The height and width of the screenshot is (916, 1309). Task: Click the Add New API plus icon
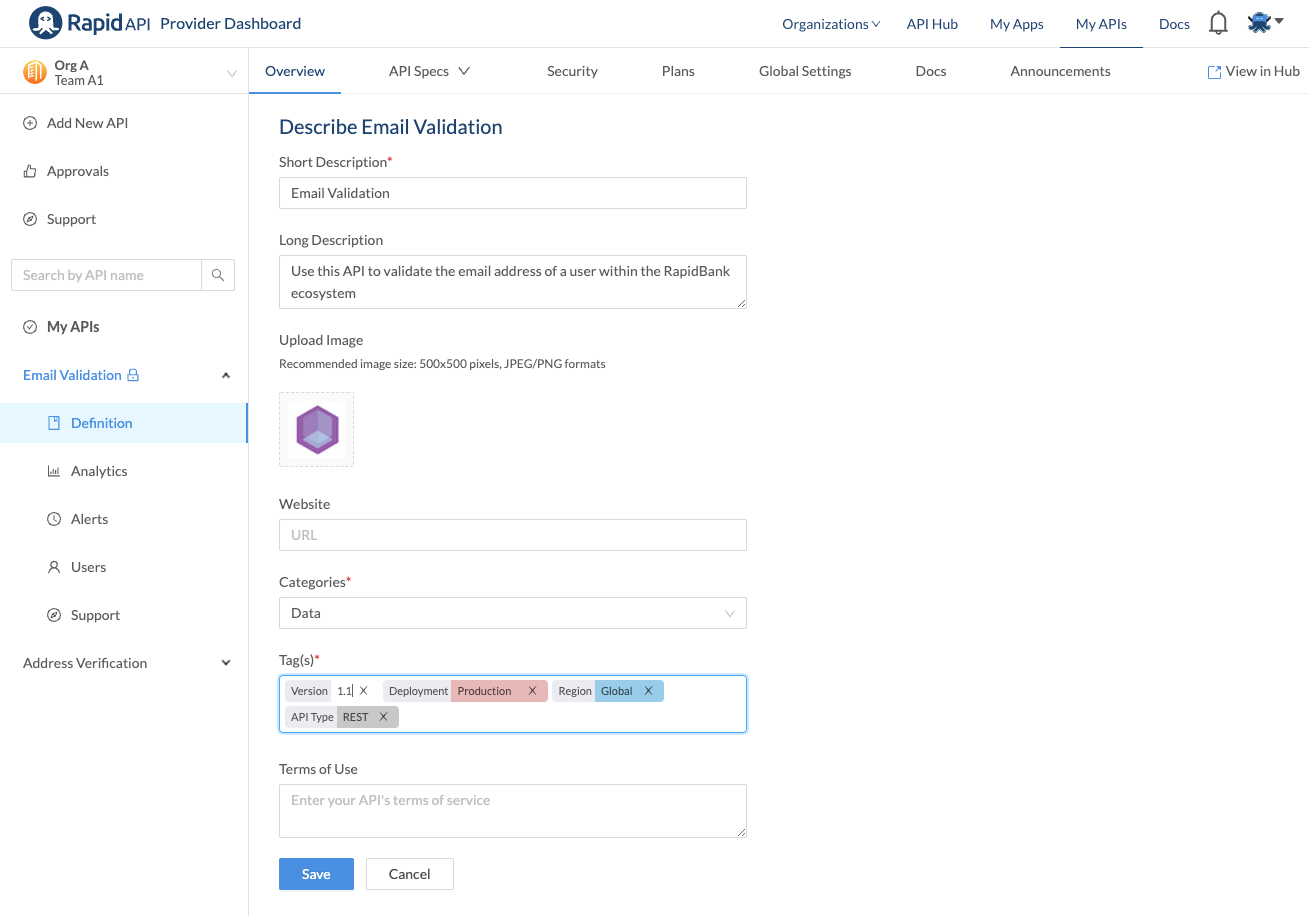coord(30,123)
